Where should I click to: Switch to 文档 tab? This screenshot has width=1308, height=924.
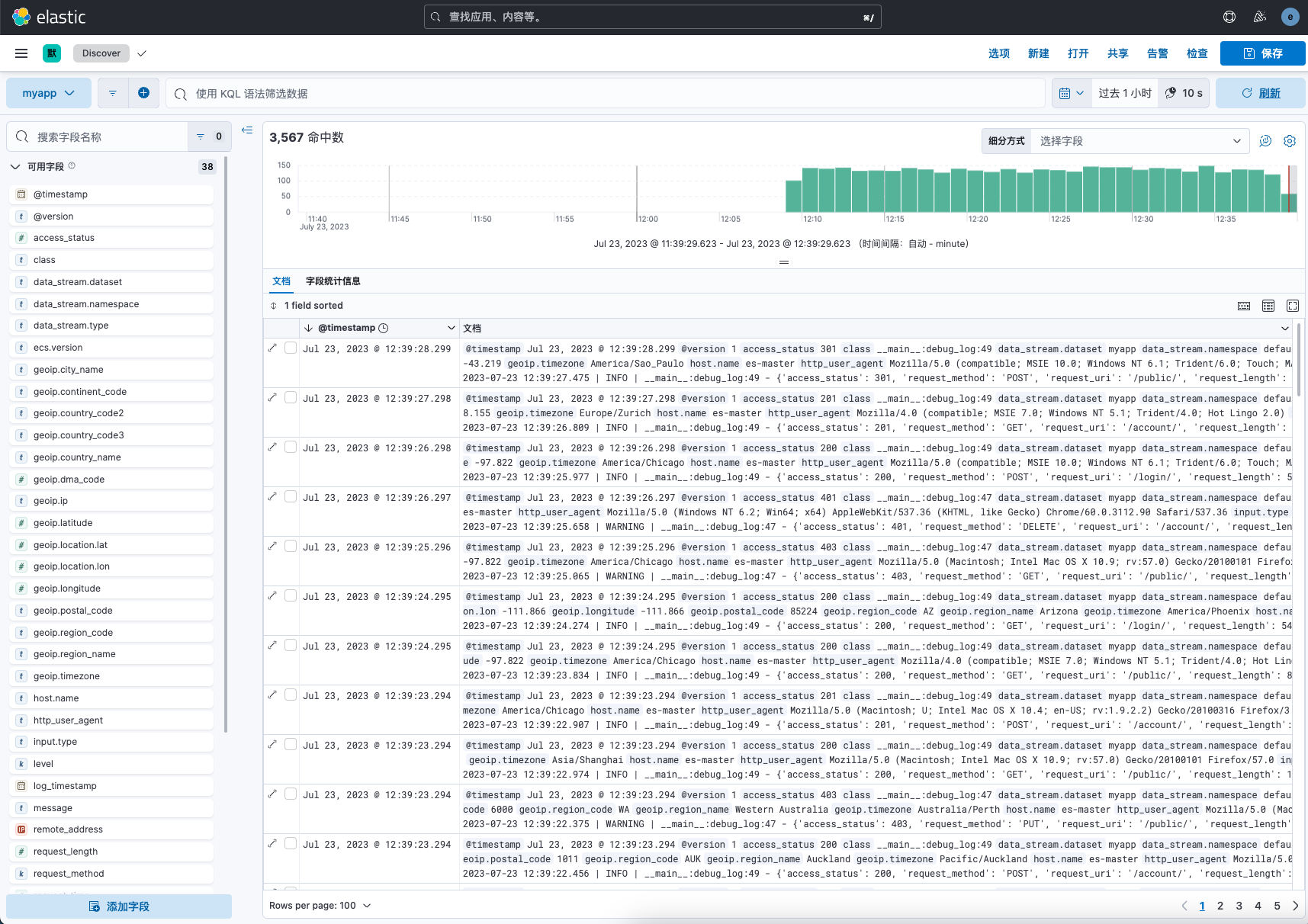(281, 281)
